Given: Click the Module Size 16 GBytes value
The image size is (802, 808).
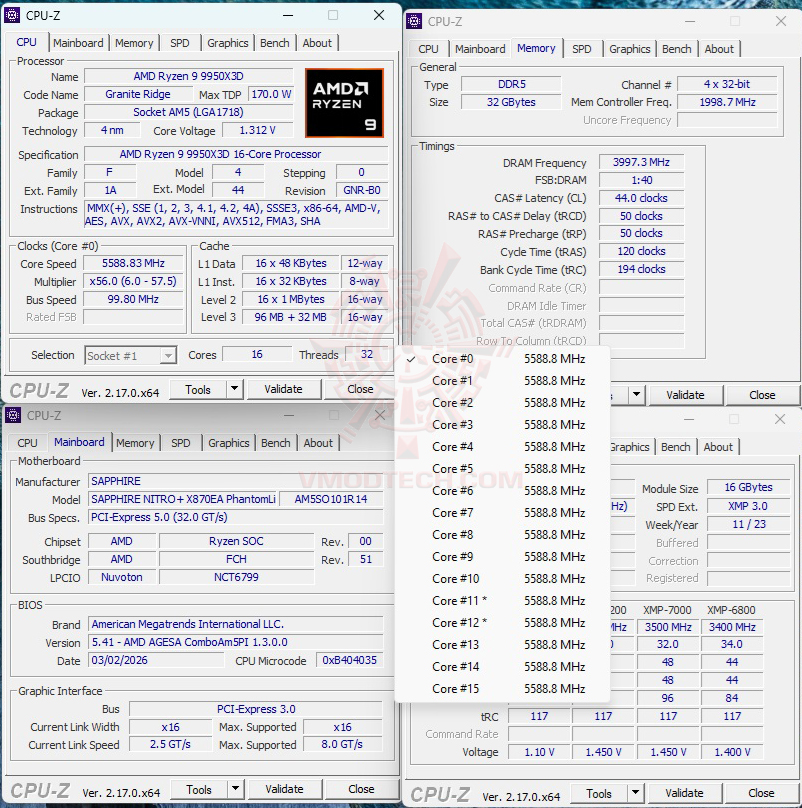Looking at the screenshot, I should (748, 487).
